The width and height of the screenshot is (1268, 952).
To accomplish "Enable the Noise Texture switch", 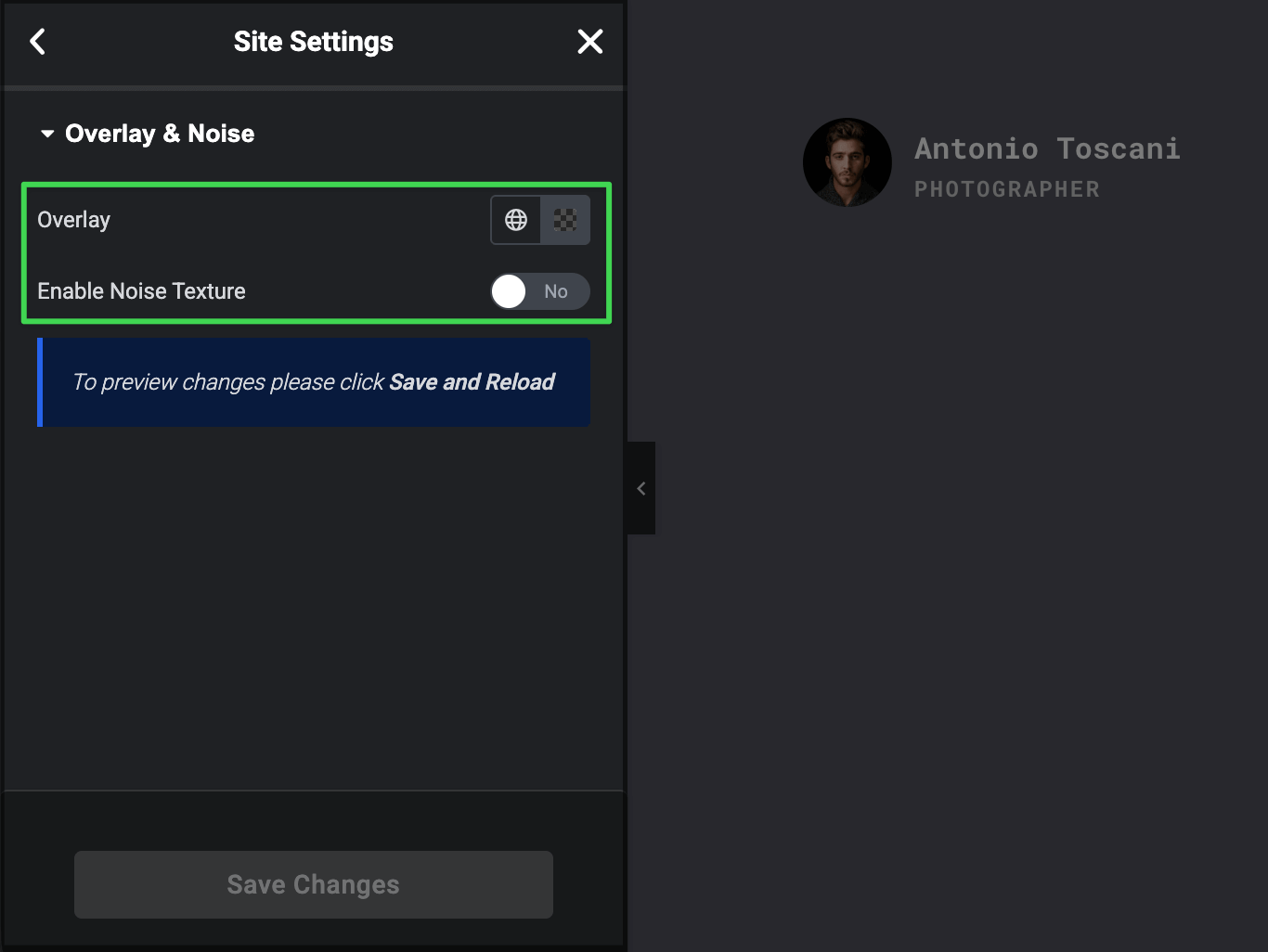I will (539, 291).
